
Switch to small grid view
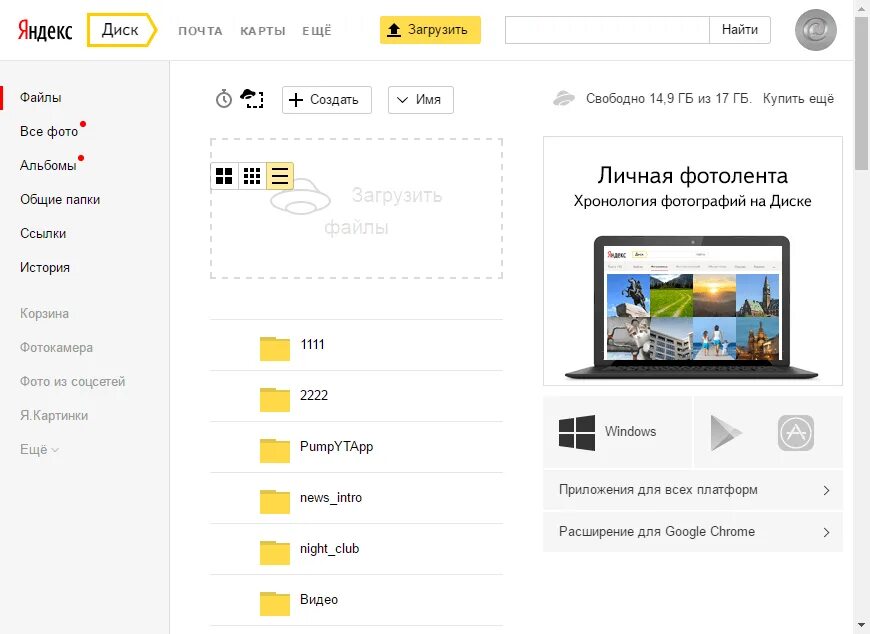pos(253,176)
